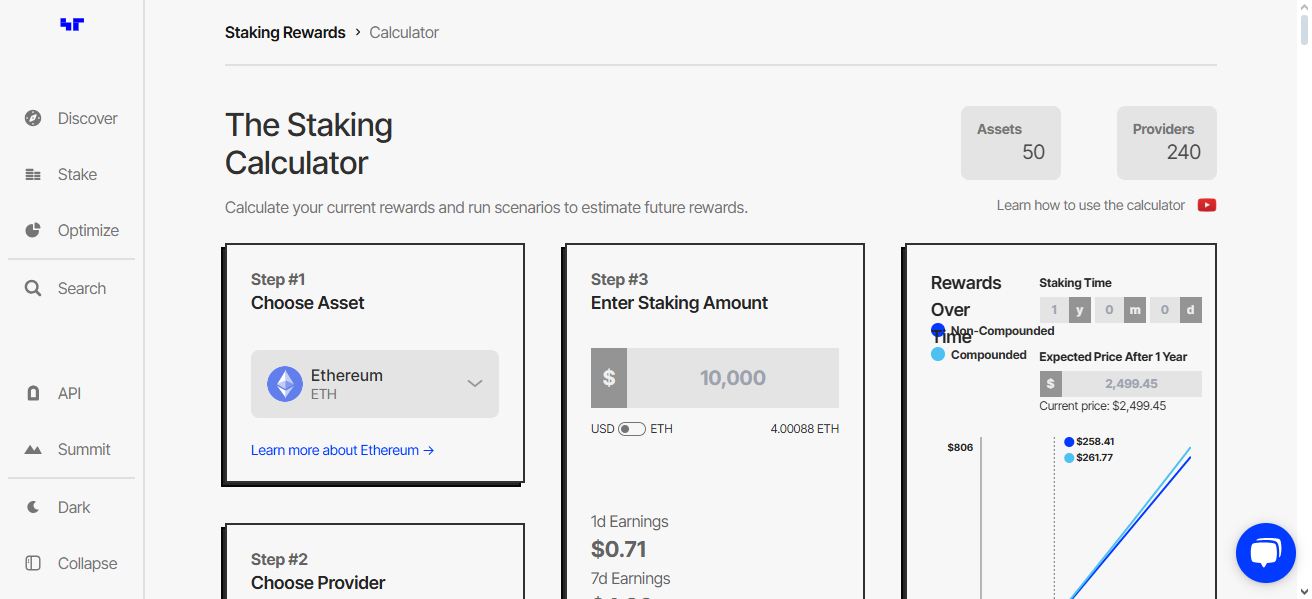Click Collapse sidebar label

(x=87, y=563)
